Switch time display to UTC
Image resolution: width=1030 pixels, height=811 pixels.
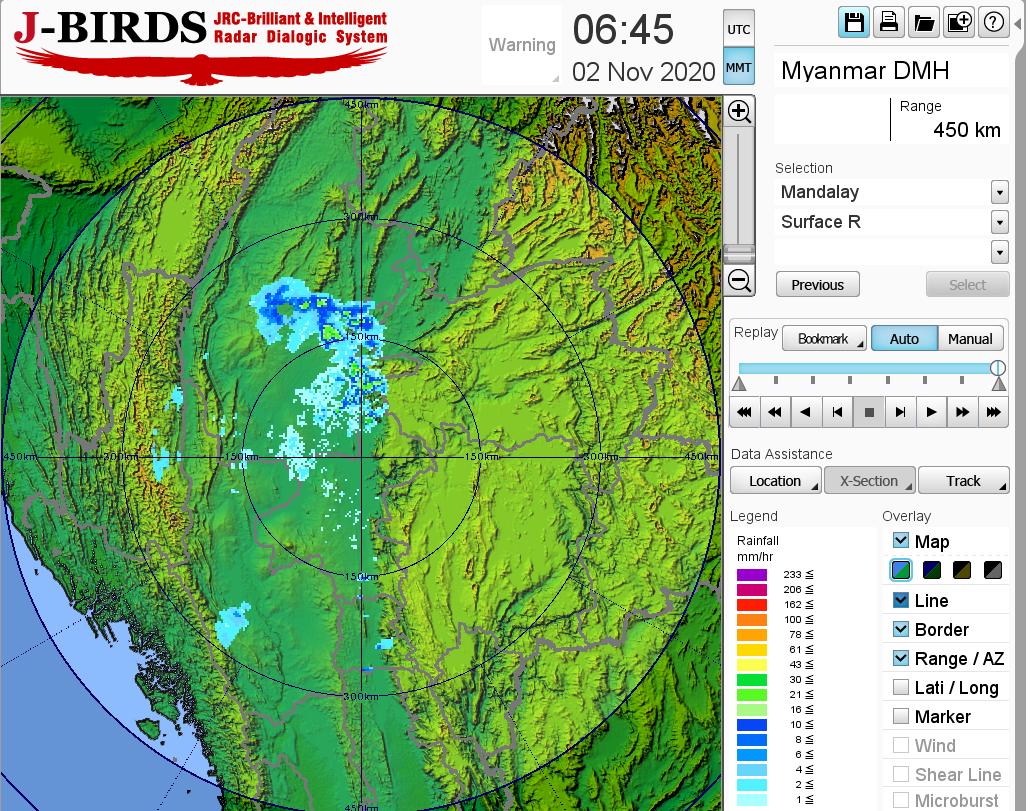point(738,30)
